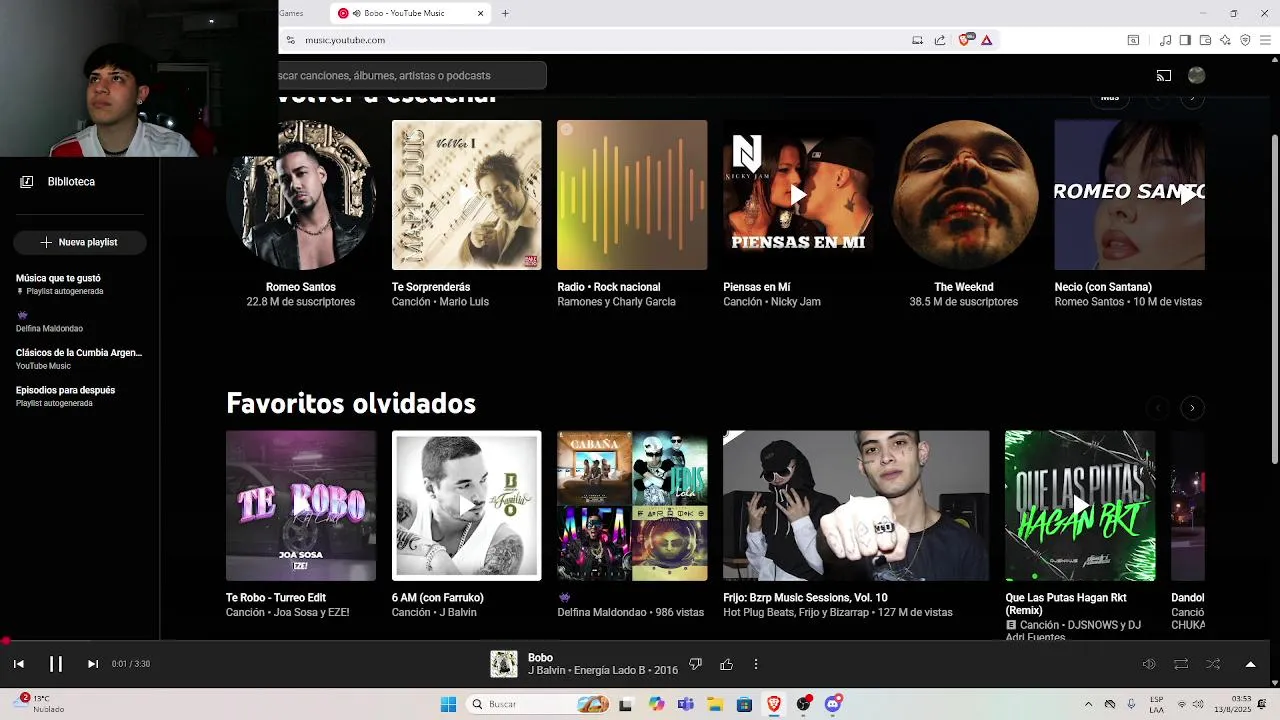Play Te Sorprenderás by Mario Luis
The width and height of the screenshot is (1280, 720).
click(x=466, y=195)
